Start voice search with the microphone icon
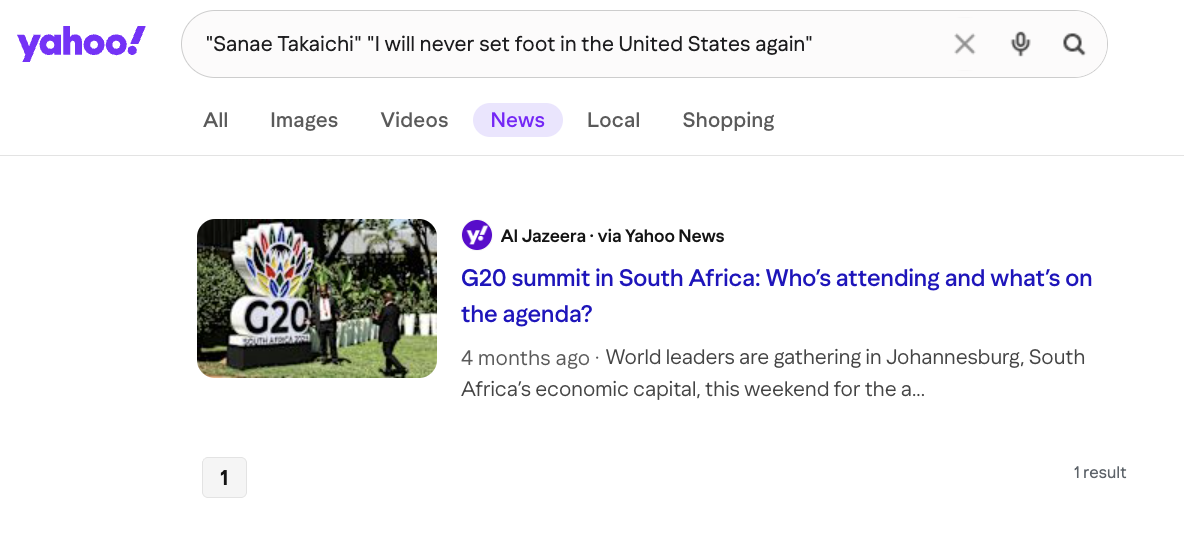The width and height of the screenshot is (1184, 536). (1020, 44)
